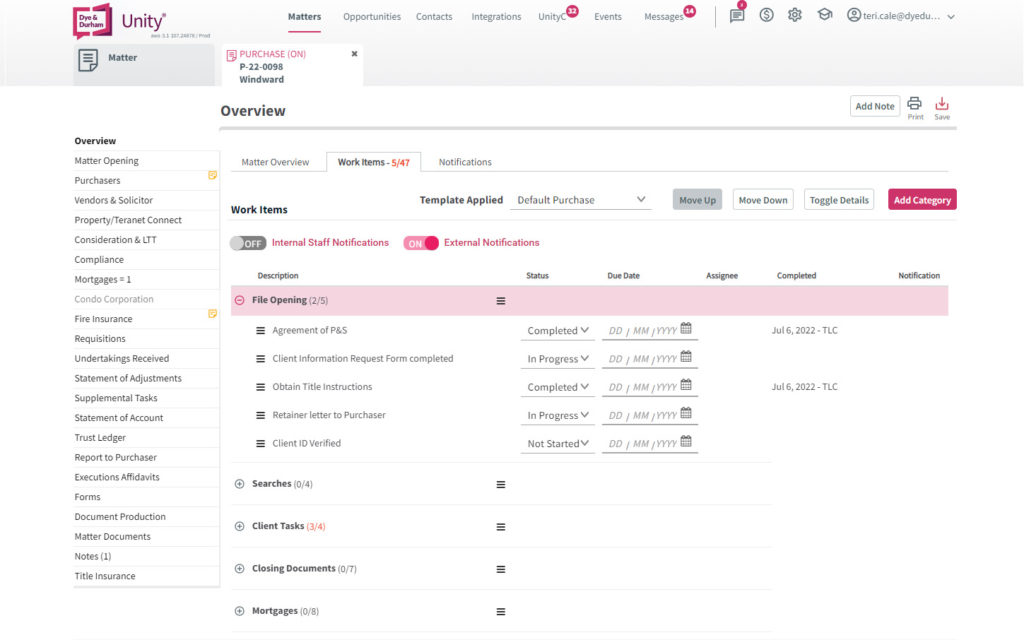Open the settings gear in the top bar

pyautogui.click(x=795, y=16)
